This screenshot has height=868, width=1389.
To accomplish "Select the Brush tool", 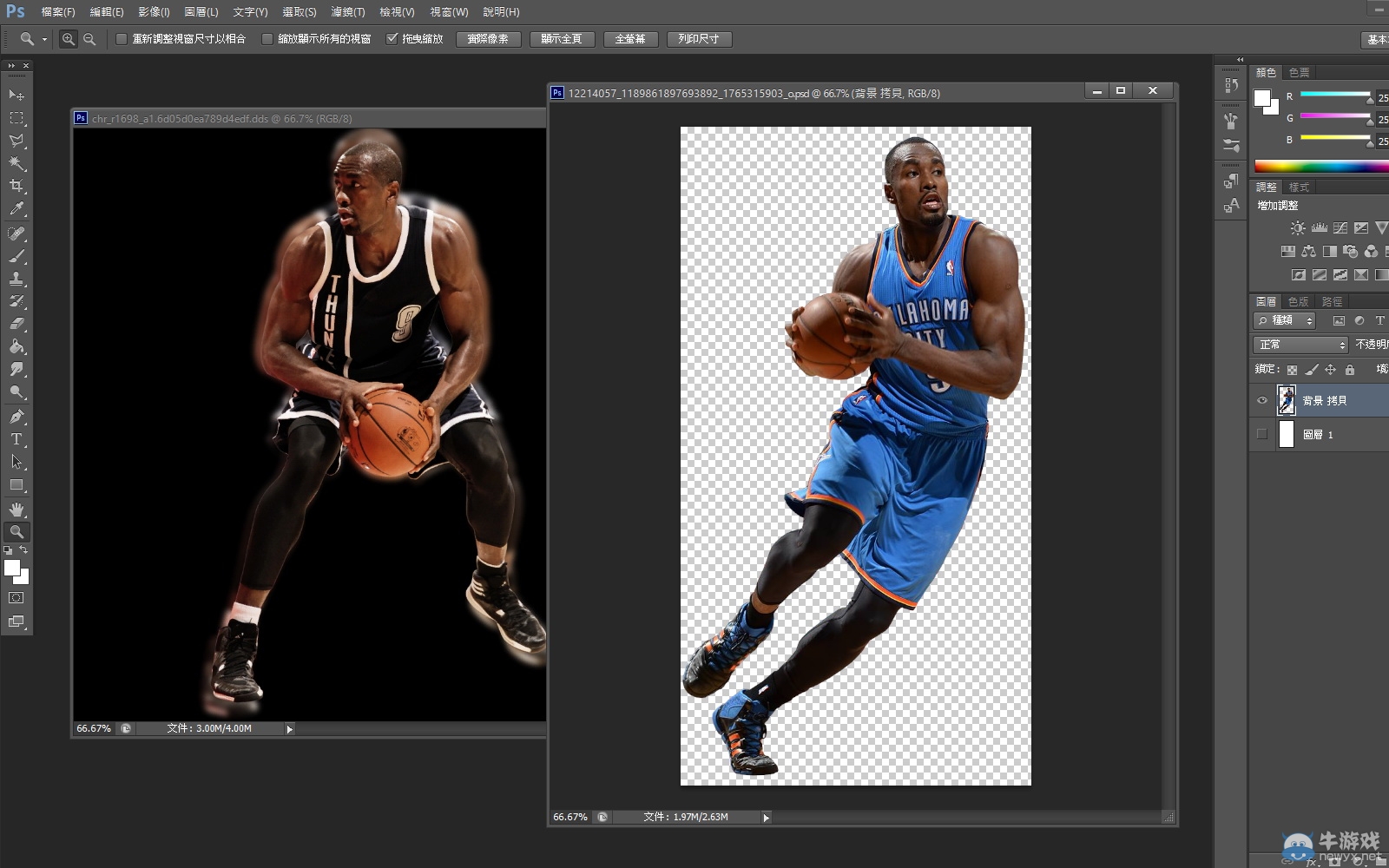I will pos(16,256).
